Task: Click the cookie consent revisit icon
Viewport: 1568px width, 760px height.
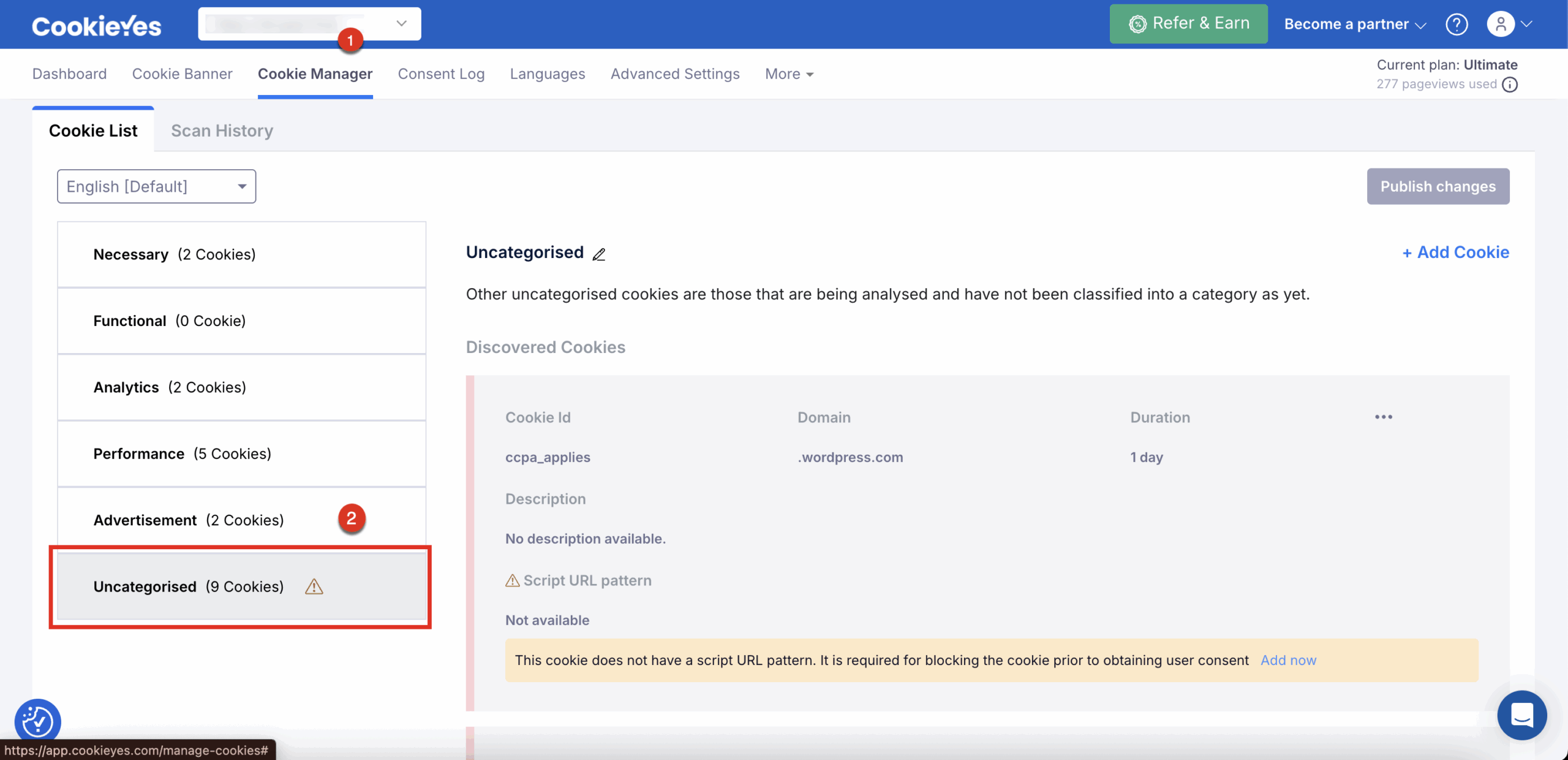Action: click(38, 721)
